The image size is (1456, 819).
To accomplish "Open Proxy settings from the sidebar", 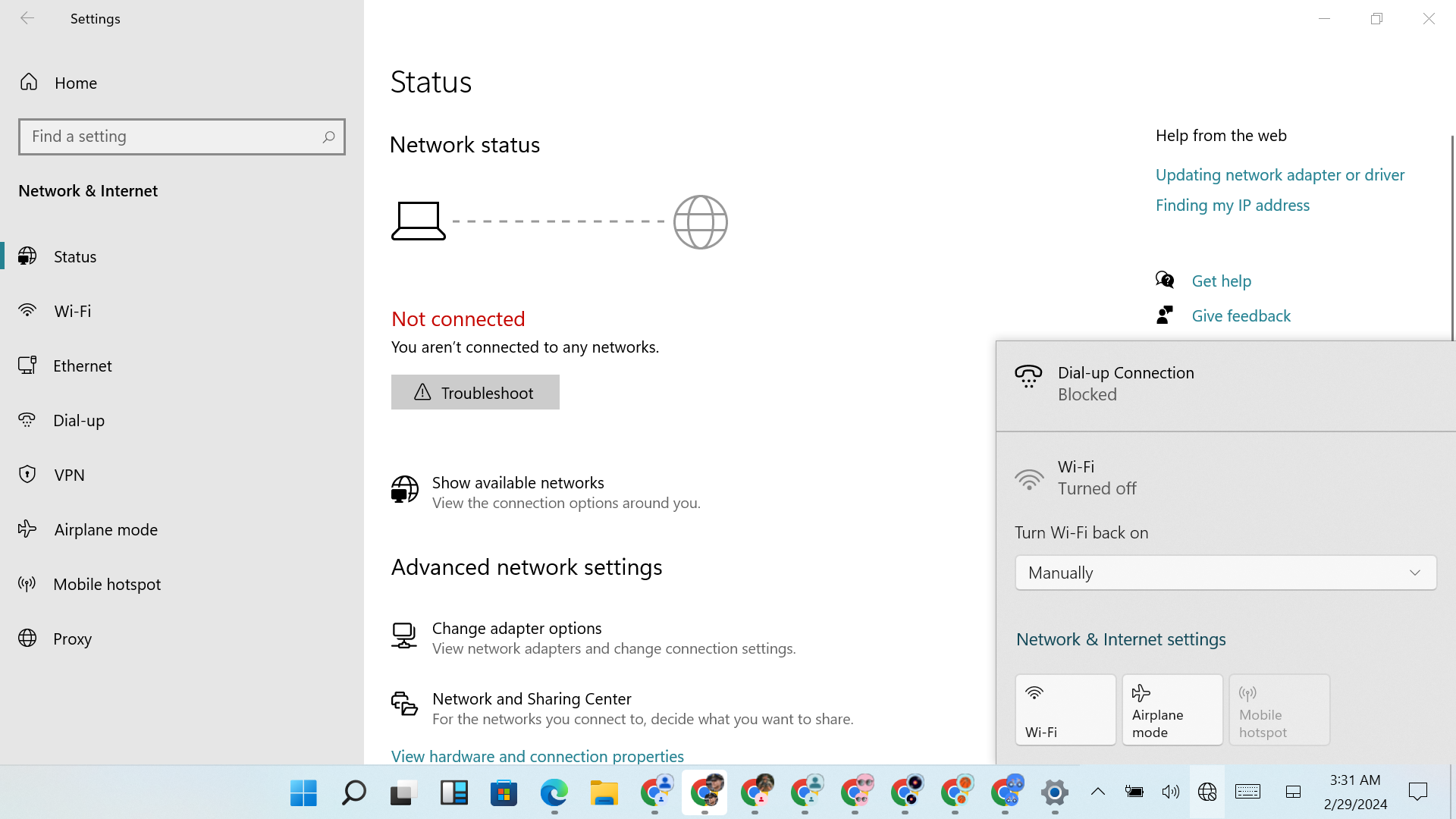I will pos(73,639).
